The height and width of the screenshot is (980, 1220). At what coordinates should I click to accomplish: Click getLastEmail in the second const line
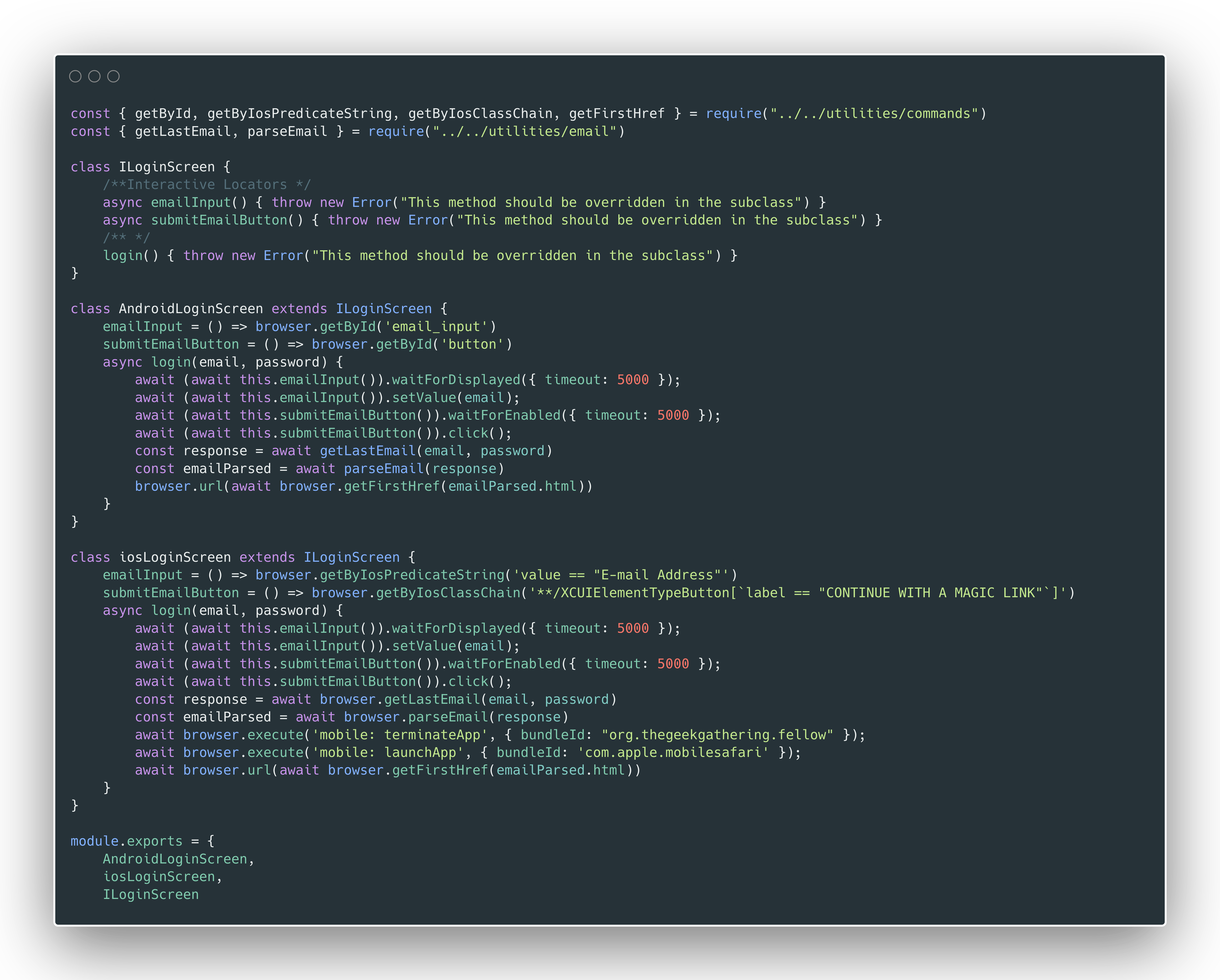click(x=183, y=131)
